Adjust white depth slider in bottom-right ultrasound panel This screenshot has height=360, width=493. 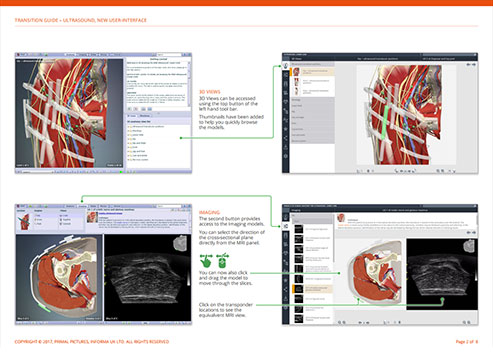point(476,276)
